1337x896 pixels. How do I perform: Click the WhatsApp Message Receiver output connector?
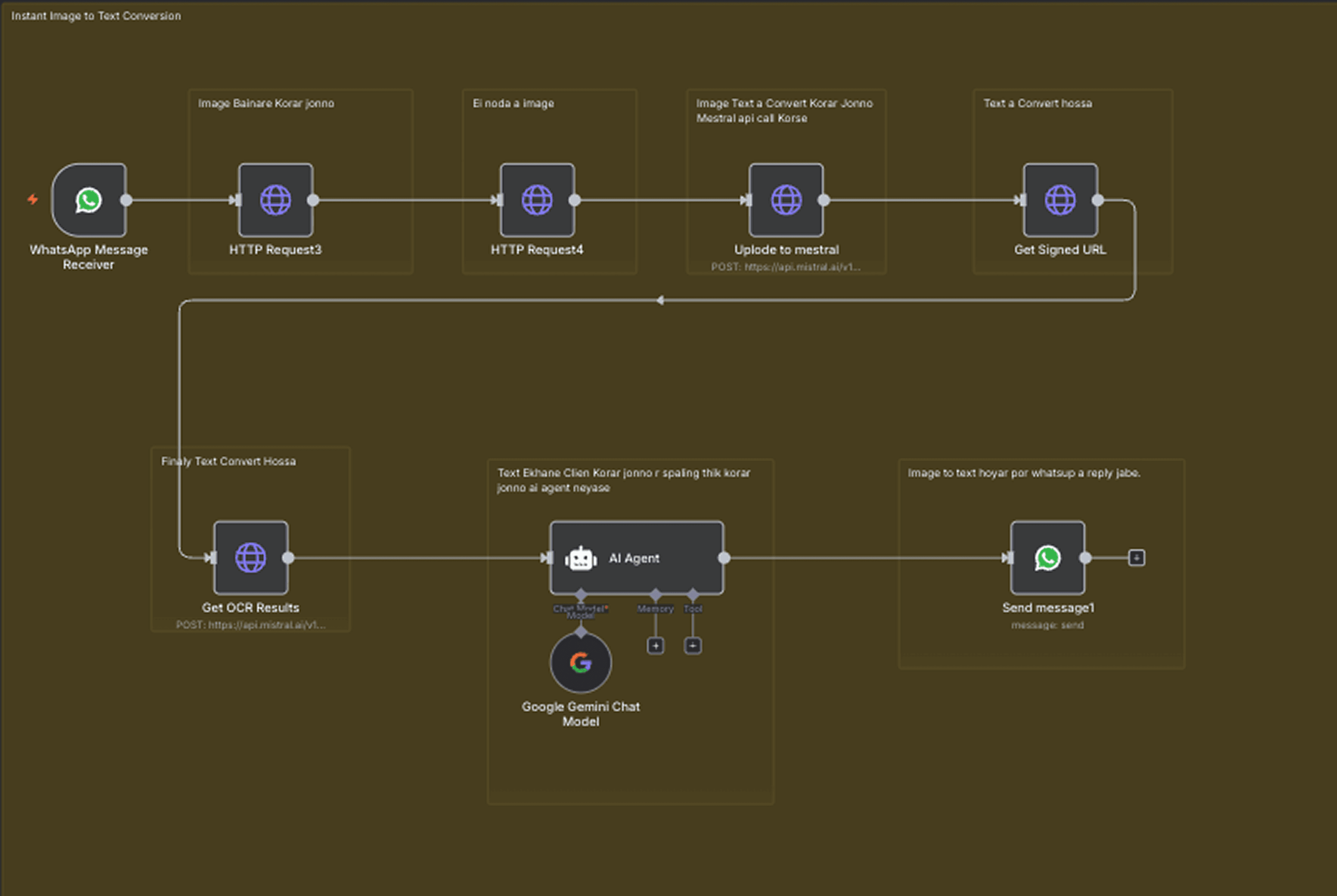point(126,200)
